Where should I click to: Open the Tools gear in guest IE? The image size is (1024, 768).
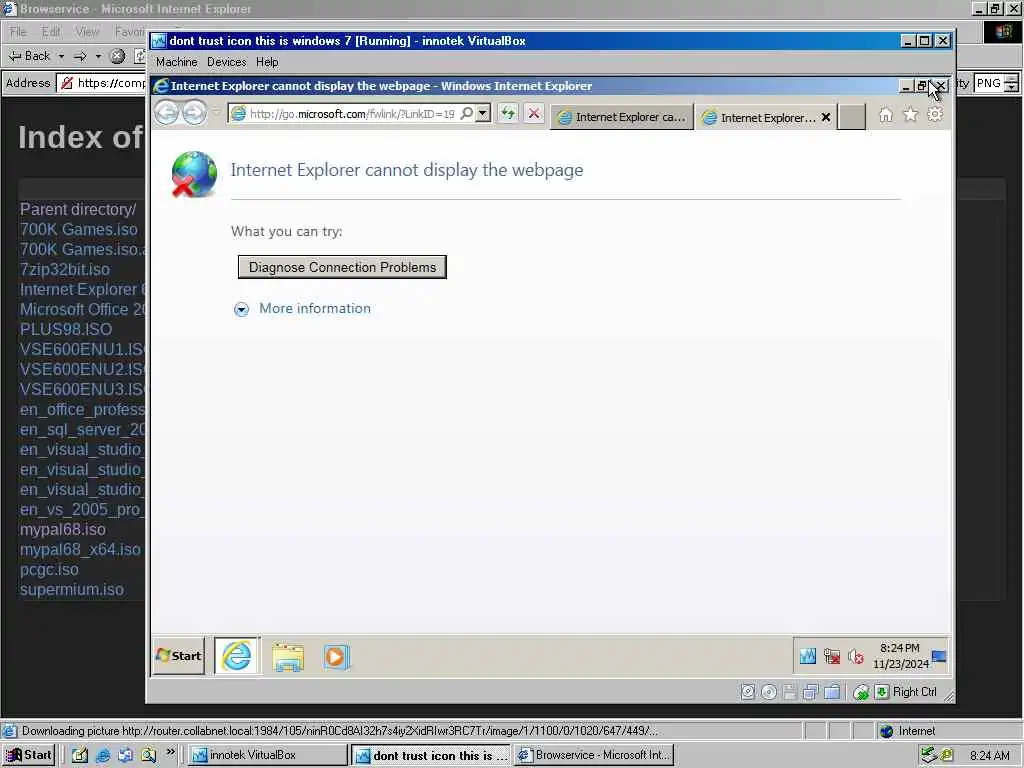[x=935, y=114]
